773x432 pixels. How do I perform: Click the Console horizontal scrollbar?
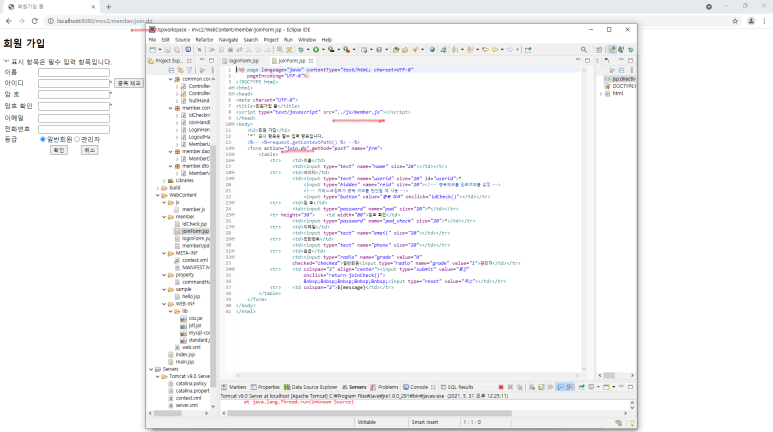click(x=369, y=413)
